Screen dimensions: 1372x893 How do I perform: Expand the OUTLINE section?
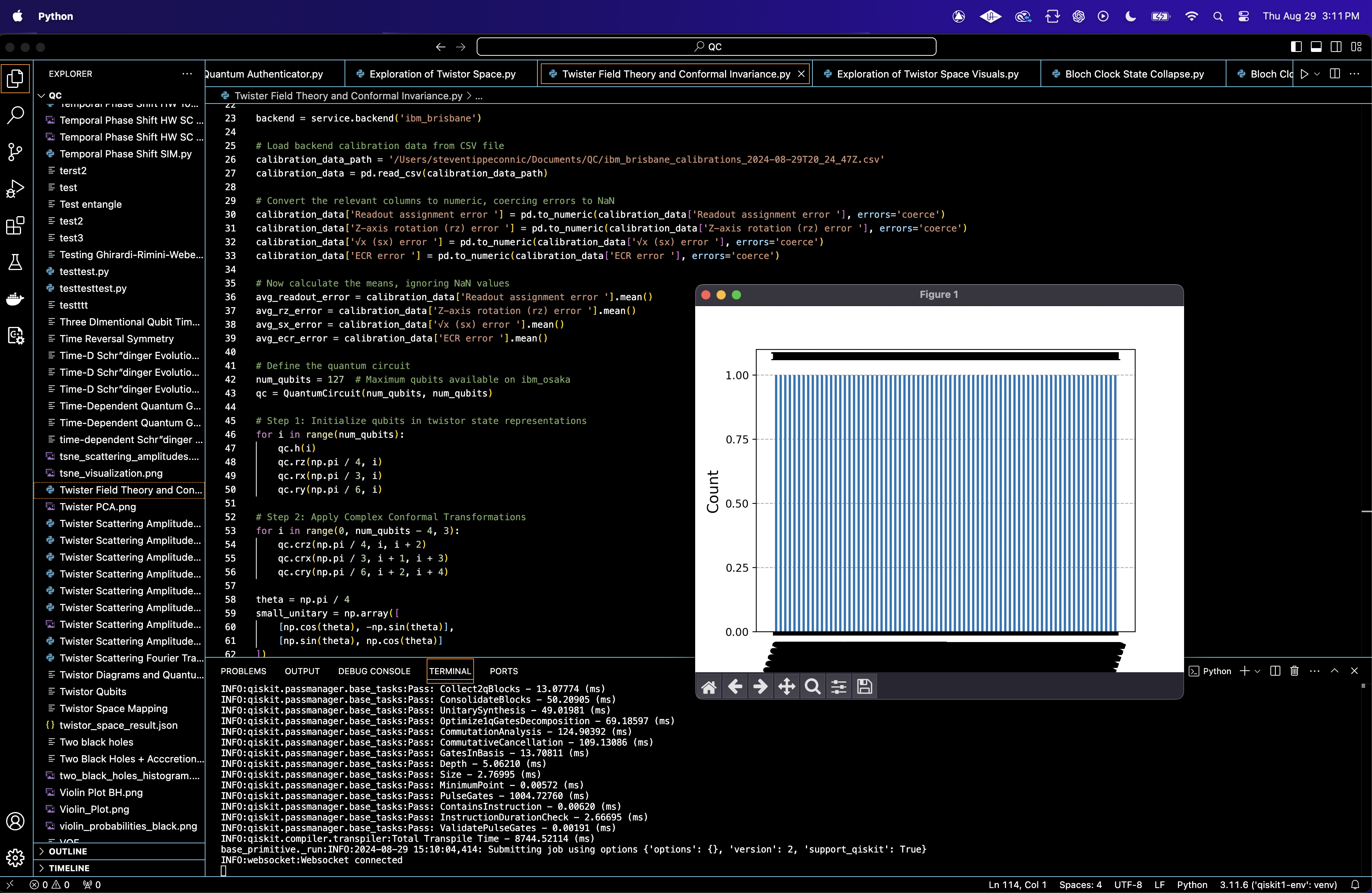pos(68,851)
